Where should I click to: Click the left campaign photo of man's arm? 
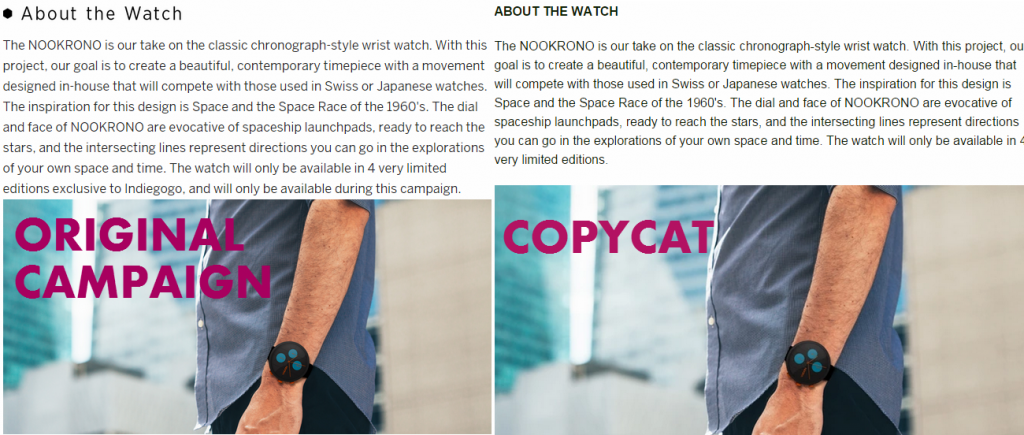point(247,316)
